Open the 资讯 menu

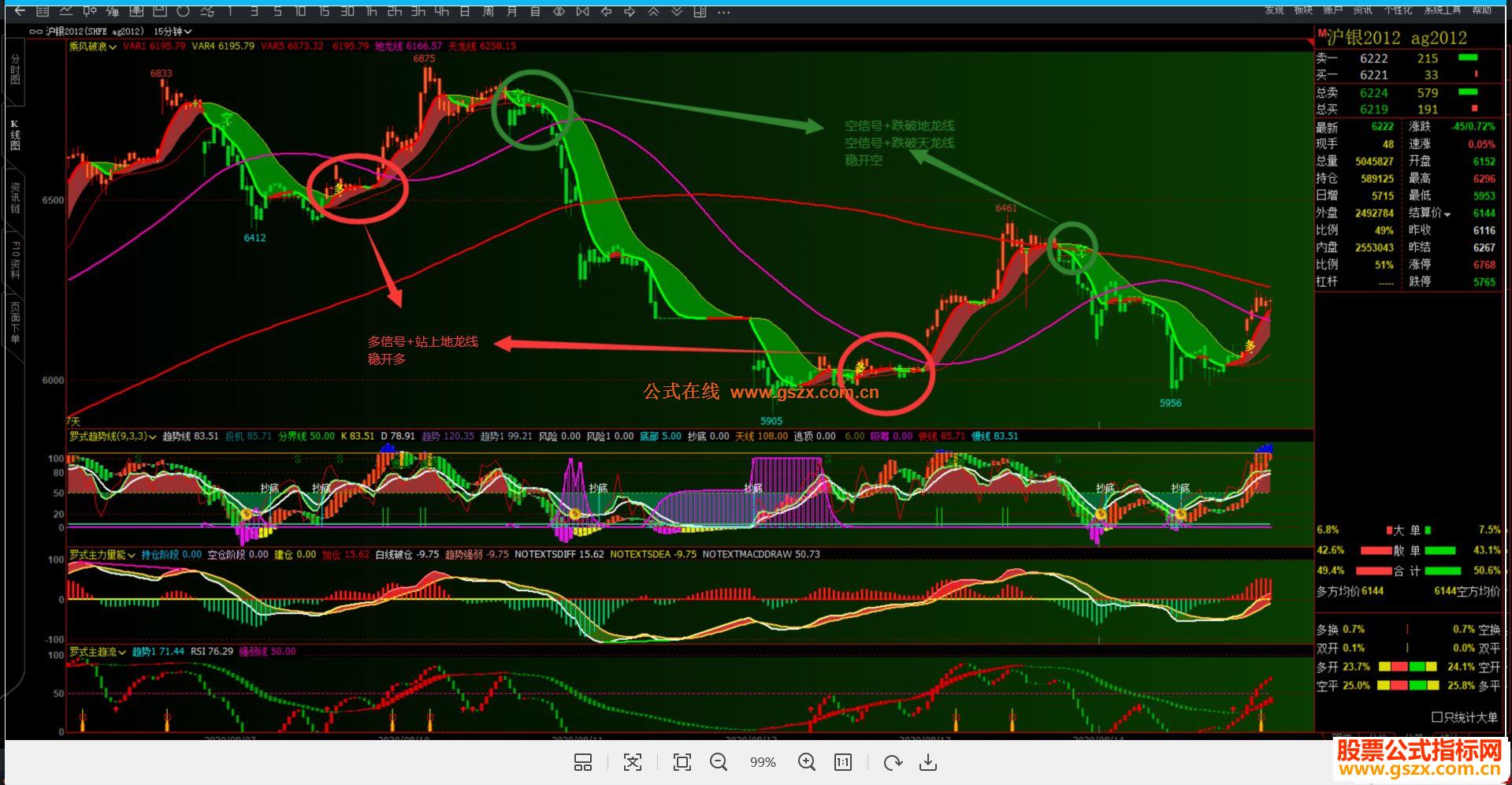tap(1362, 10)
